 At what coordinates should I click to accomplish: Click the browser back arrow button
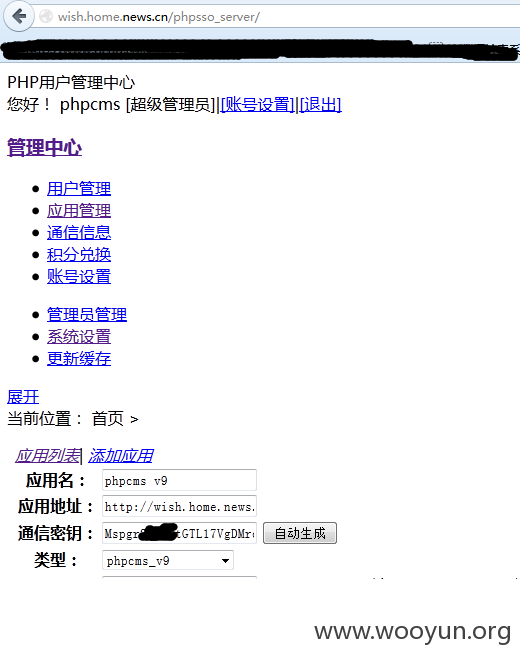pos(19,16)
